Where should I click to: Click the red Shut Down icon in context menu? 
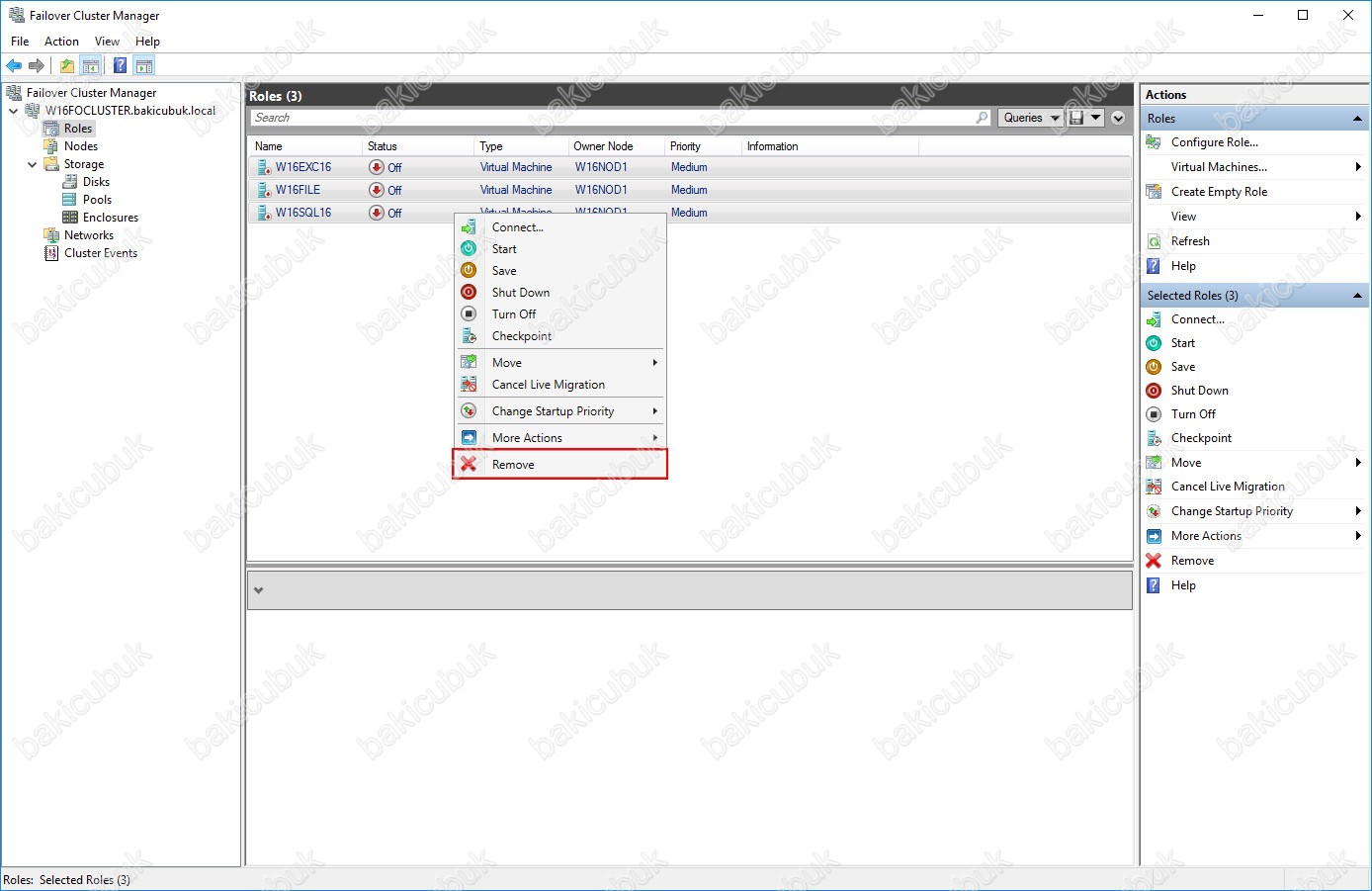(x=470, y=293)
